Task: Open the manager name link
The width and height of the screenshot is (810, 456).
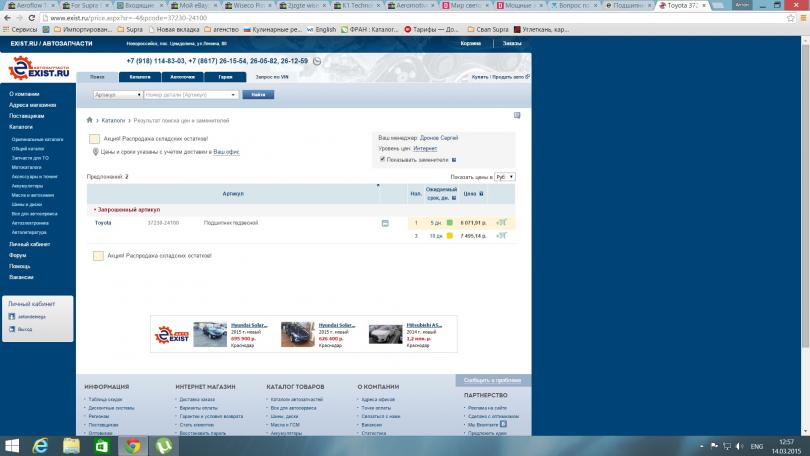Action: coord(439,138)
